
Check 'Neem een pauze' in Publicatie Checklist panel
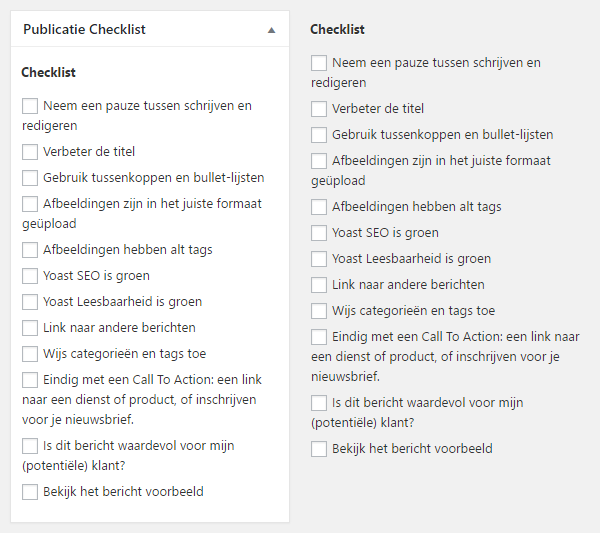(30, 105)
